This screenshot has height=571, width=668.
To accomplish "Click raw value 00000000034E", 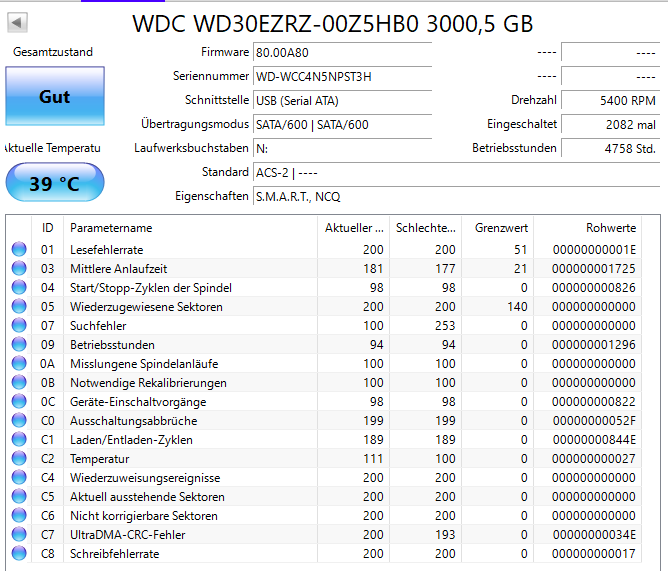I will point(594,535).
